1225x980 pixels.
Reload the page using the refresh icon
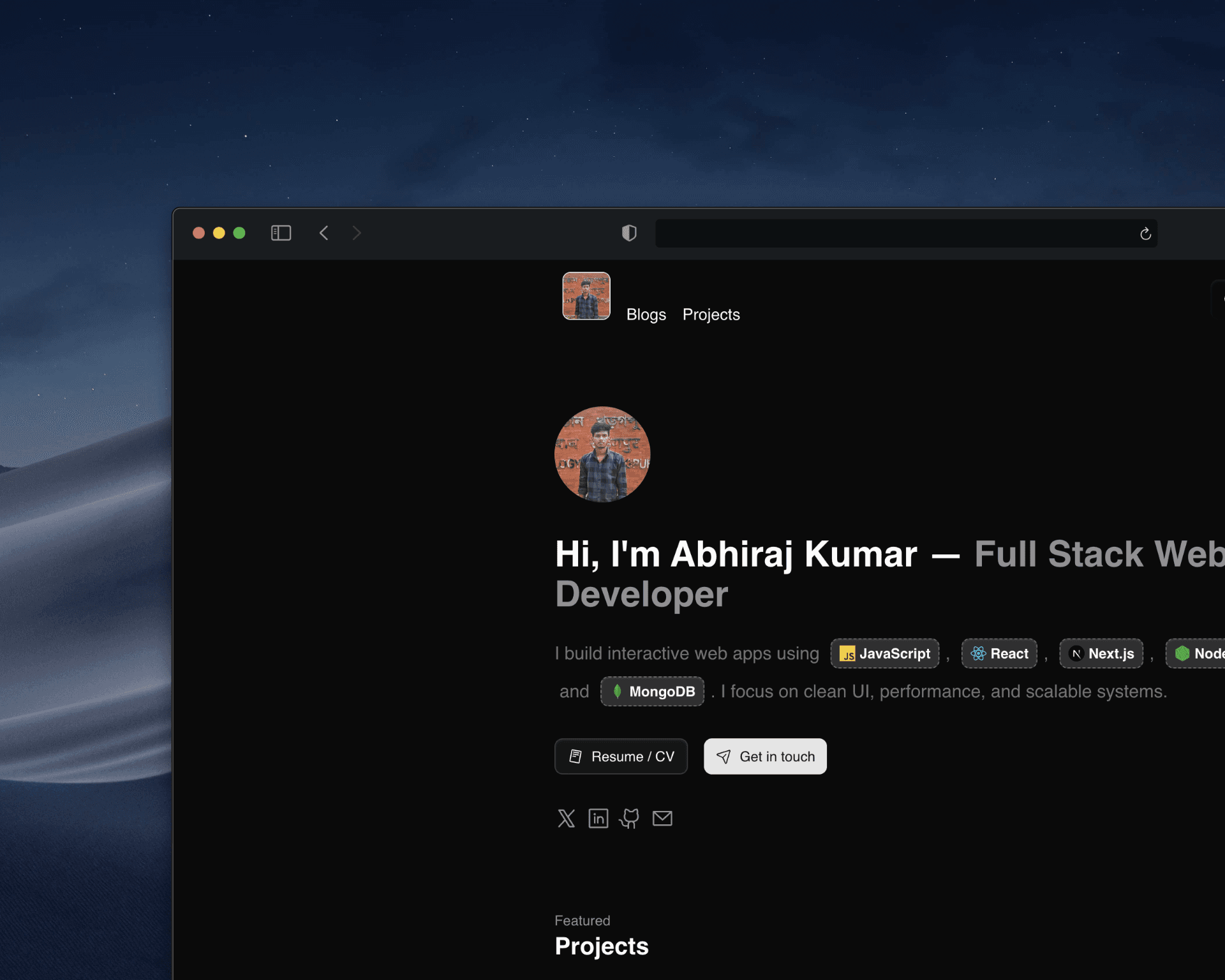tap(1145, 233)
